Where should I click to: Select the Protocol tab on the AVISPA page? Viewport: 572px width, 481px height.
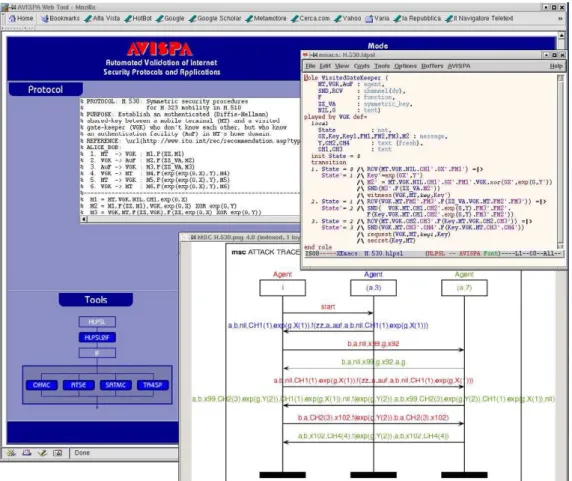click(46, 90)
